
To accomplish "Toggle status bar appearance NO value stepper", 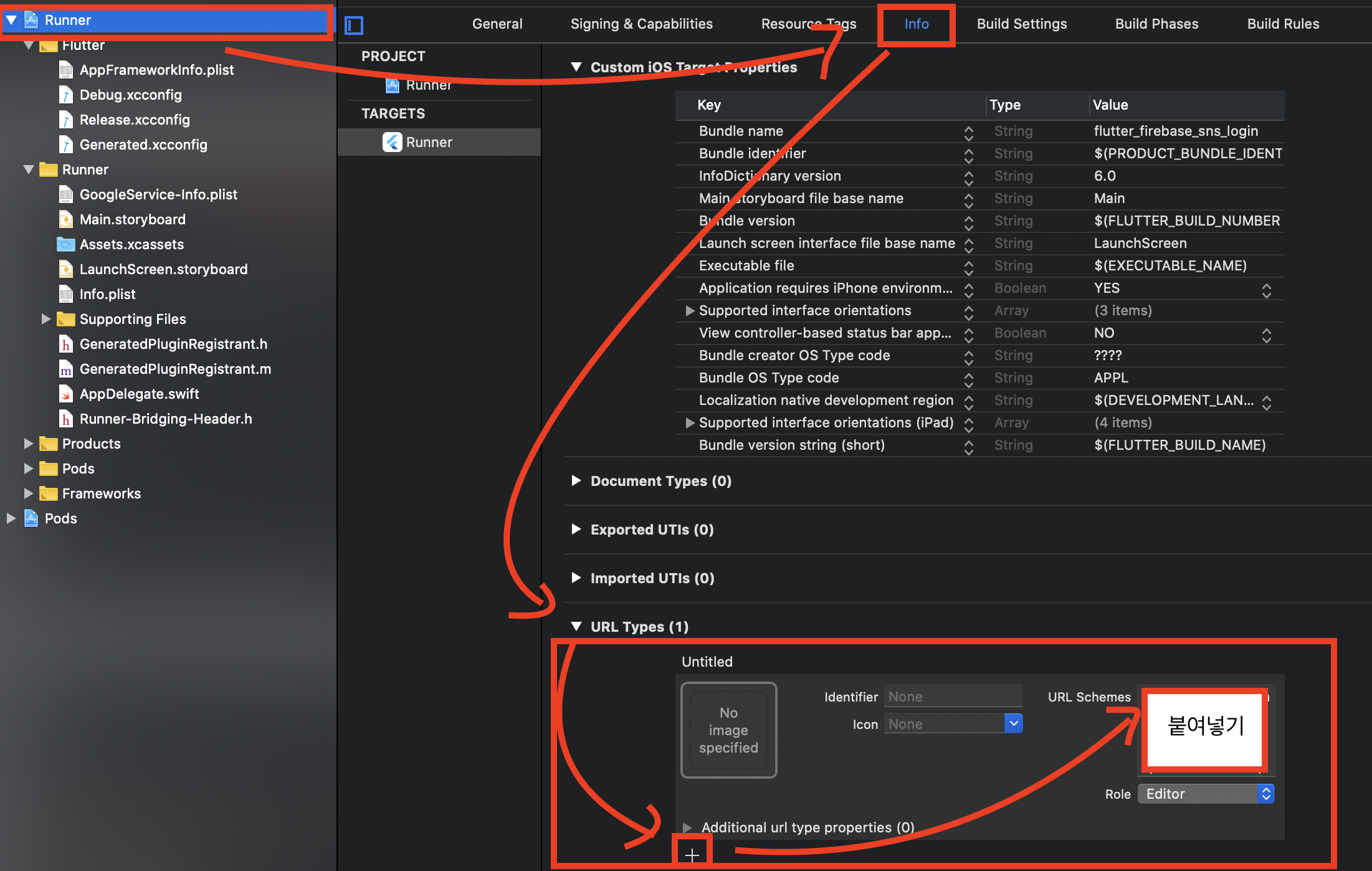I will [1266, 335].
